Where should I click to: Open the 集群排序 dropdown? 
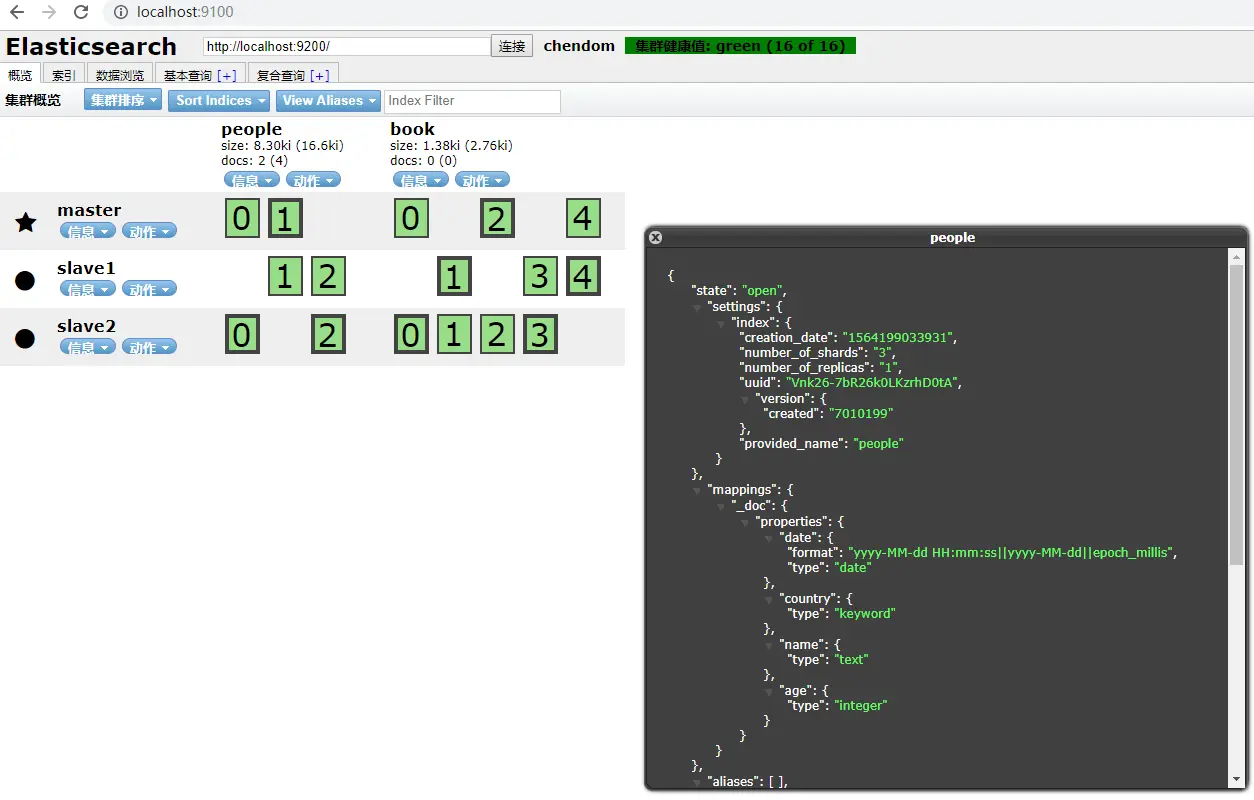[x=123, y=100]
